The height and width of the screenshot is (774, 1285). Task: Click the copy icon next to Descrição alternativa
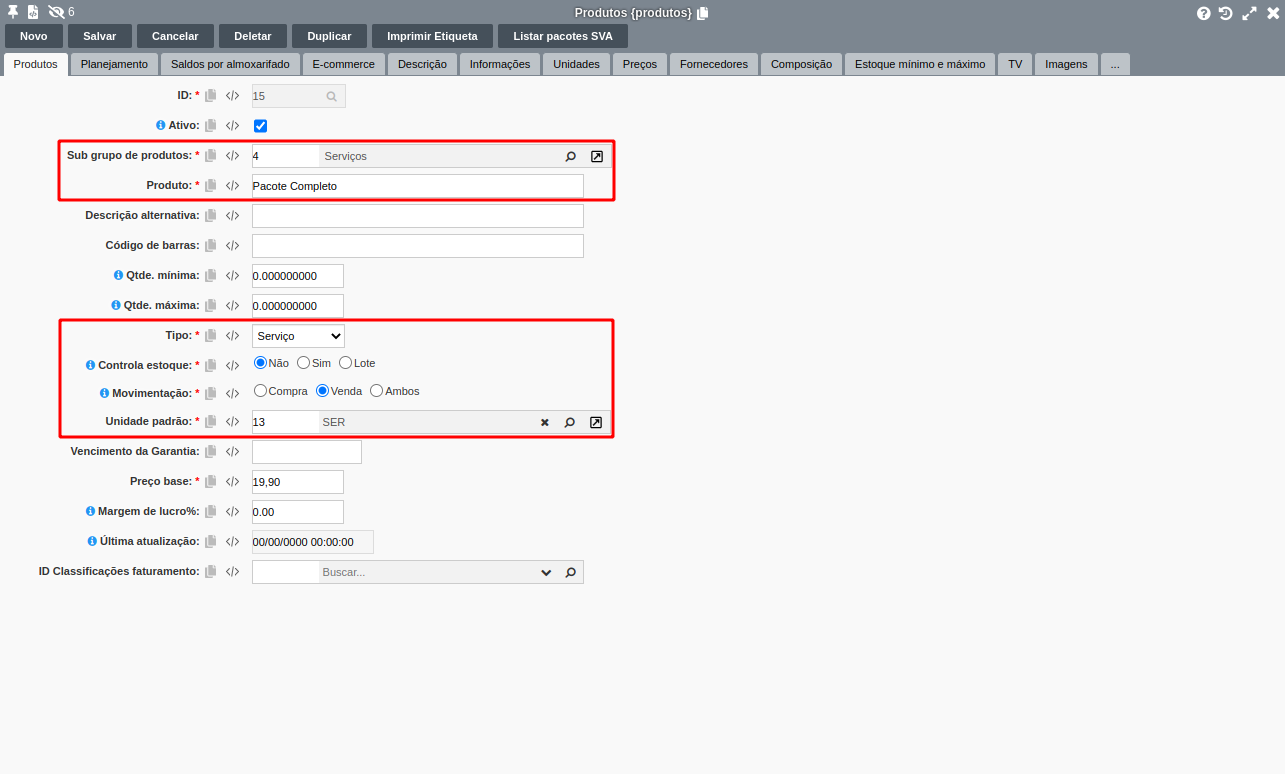pyautogui.click(x=211, y=216)
